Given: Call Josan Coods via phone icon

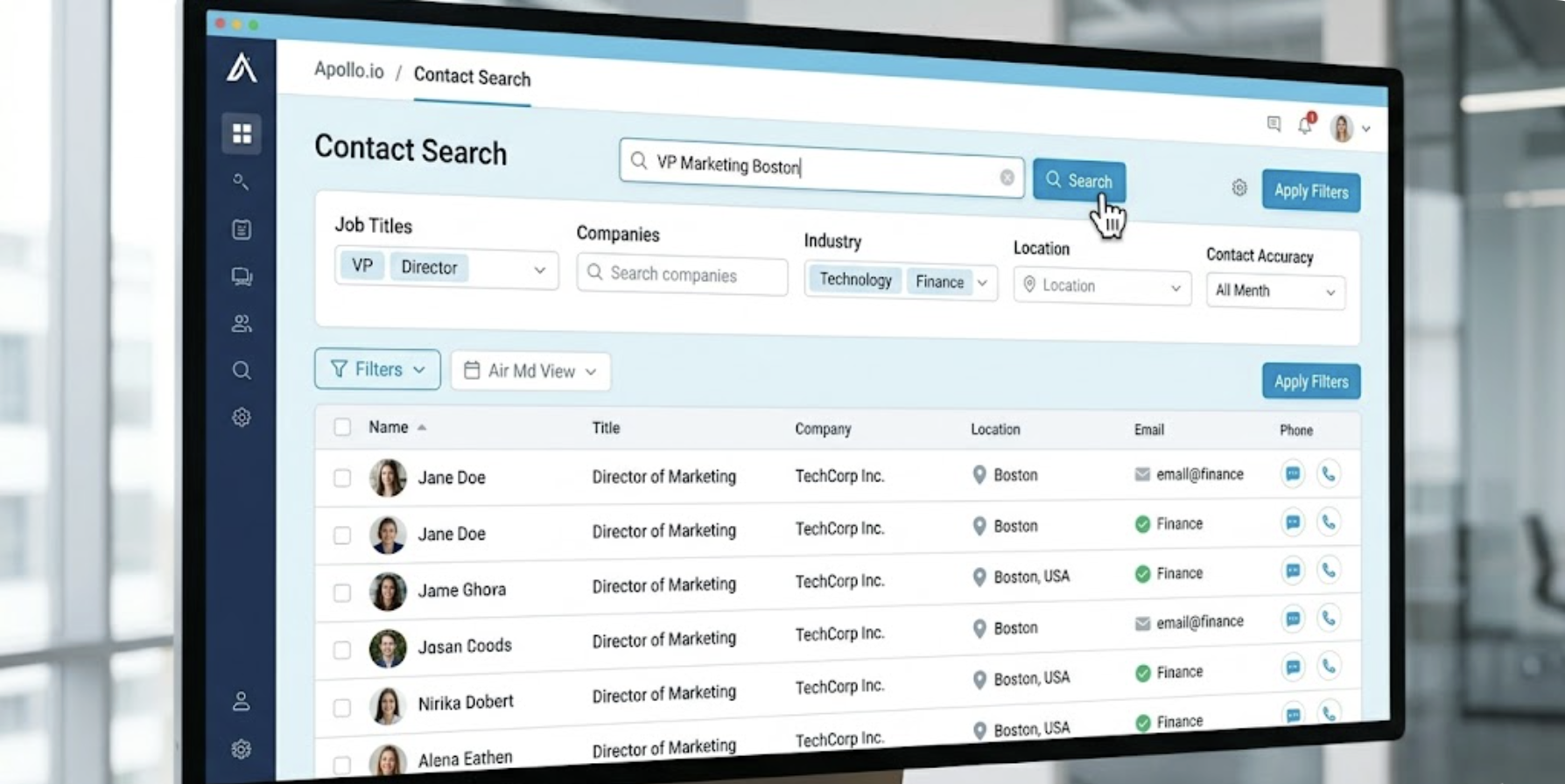Looking at the screenshot, I should (1329, 619).
